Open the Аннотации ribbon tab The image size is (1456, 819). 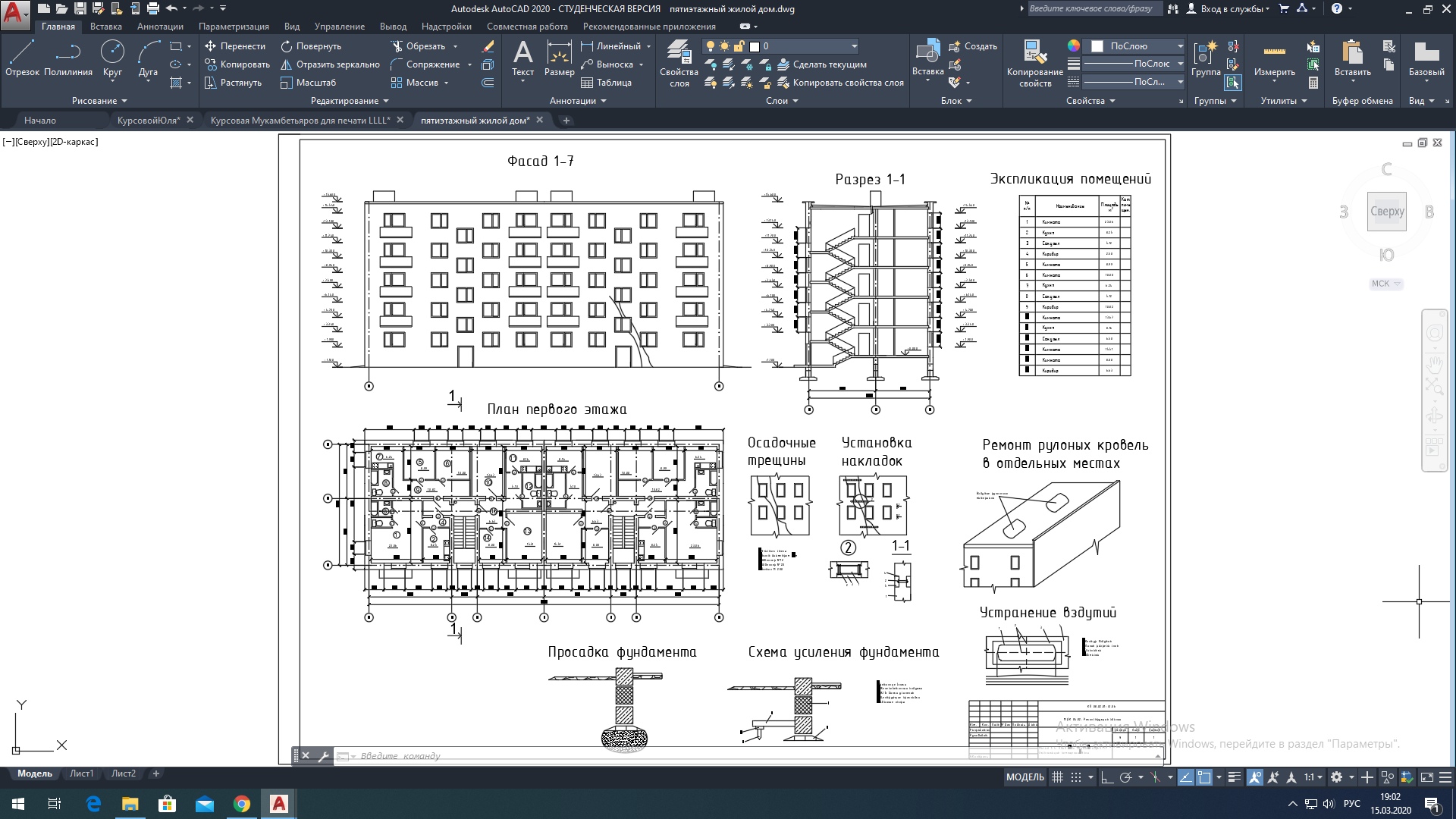160,27
